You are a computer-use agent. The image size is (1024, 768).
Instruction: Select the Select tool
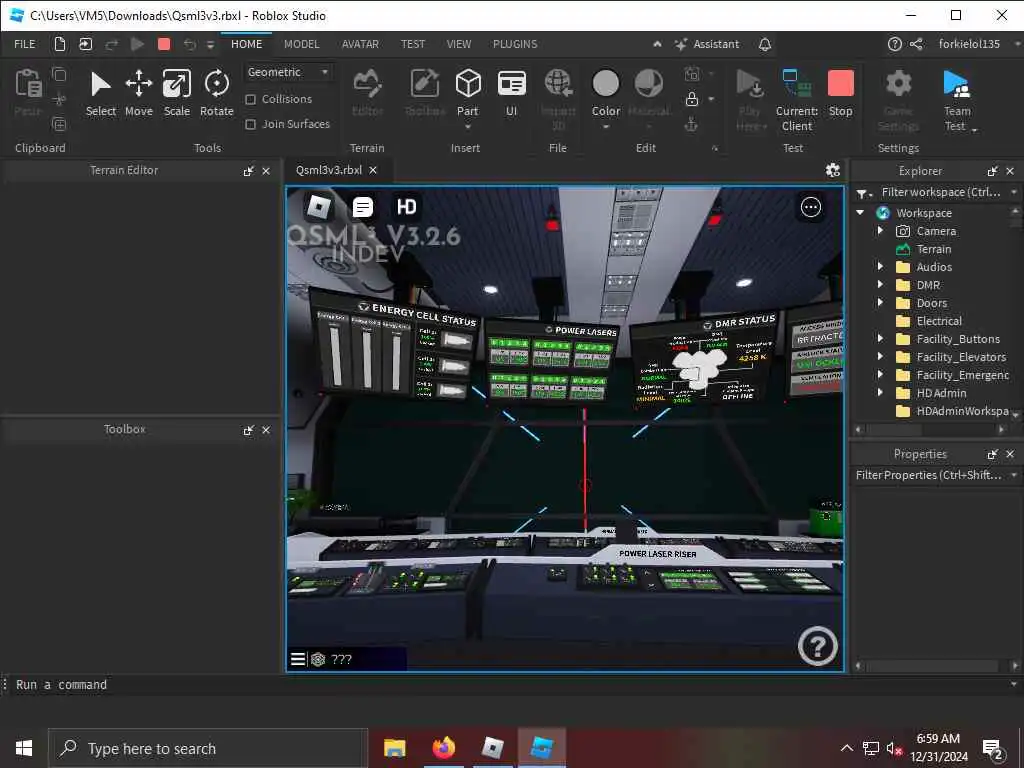(101, 93)
